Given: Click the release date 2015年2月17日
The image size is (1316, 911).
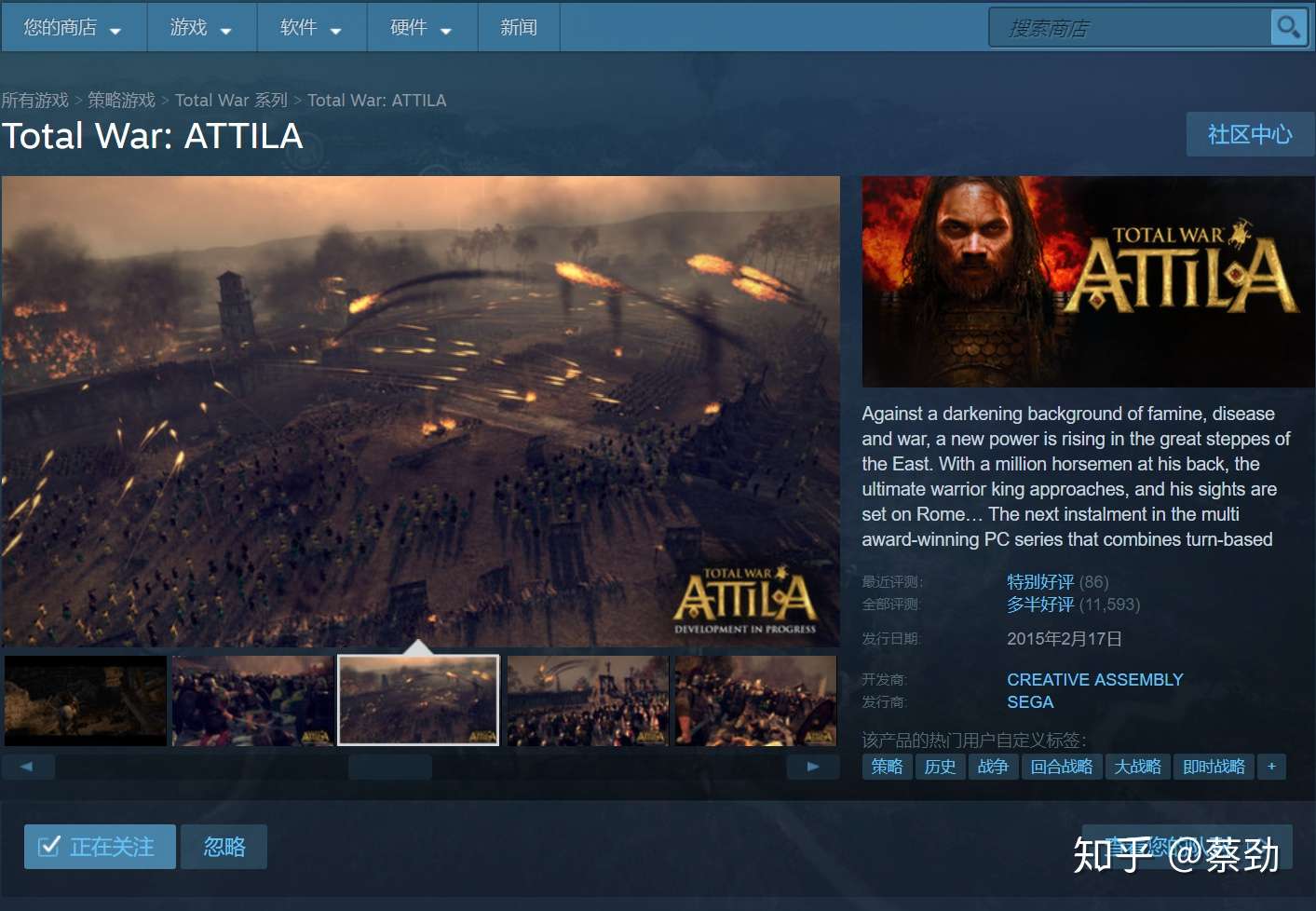Looking at the screenshot, I should point(1065,639).
